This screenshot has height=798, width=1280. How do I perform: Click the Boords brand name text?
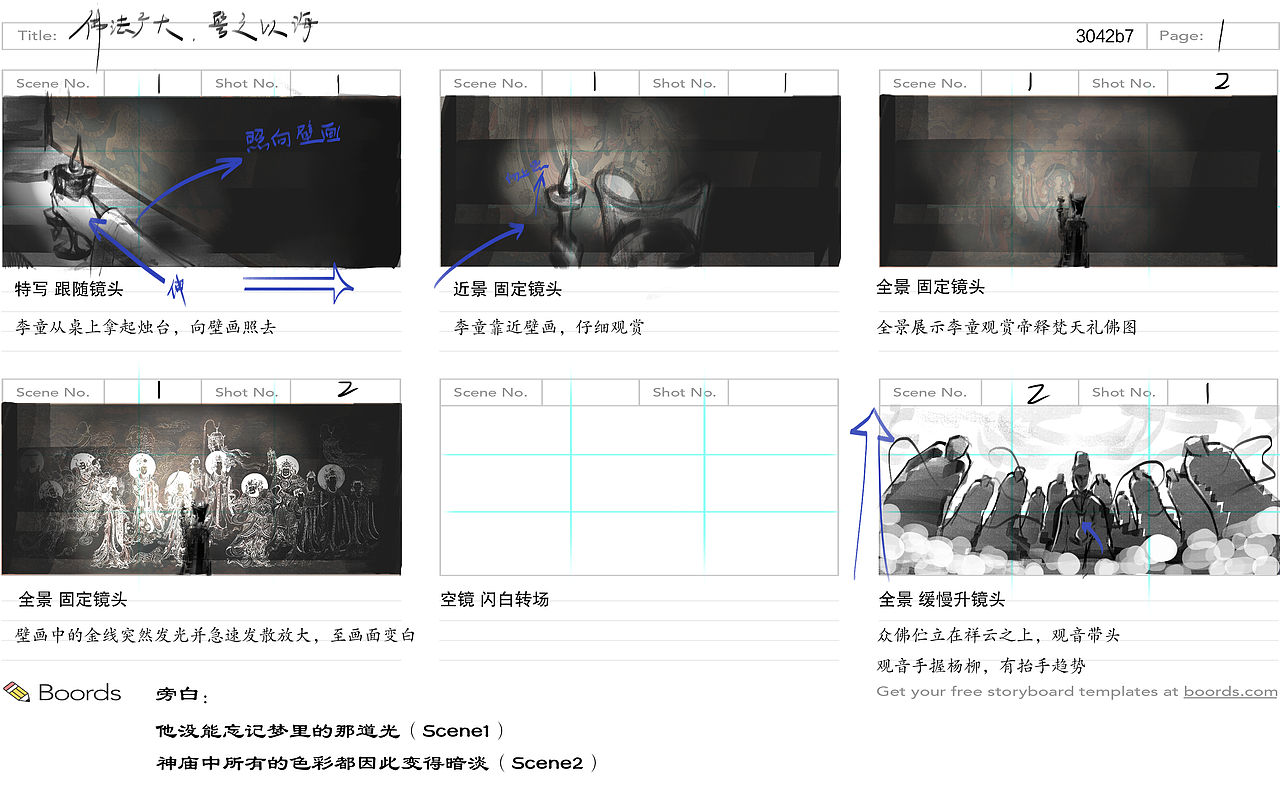[x=79, y=693]
